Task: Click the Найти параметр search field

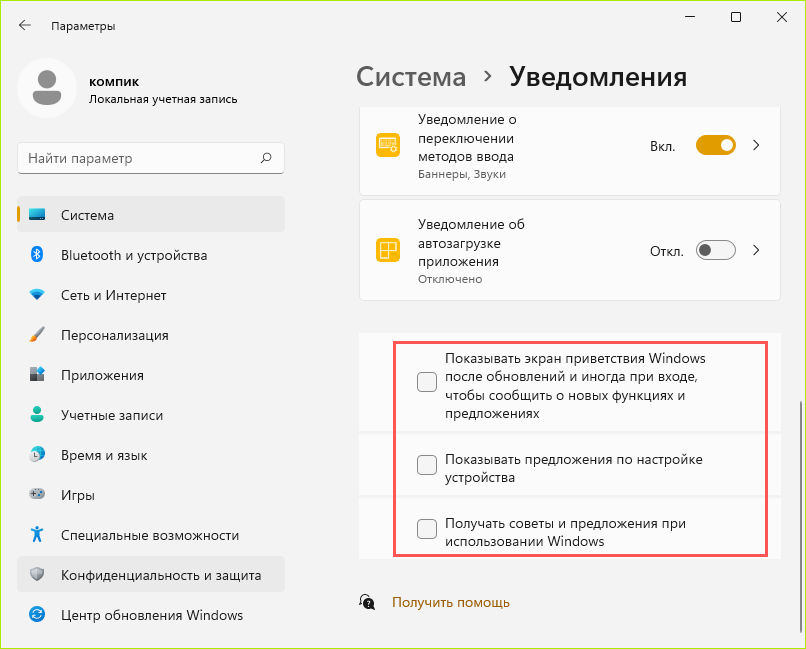Action: [151, 158]
